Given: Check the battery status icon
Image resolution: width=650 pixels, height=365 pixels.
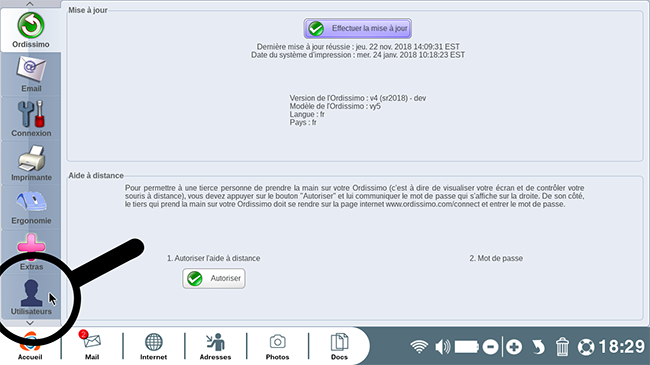Looking at the screenshot, I should click(466, 346).
